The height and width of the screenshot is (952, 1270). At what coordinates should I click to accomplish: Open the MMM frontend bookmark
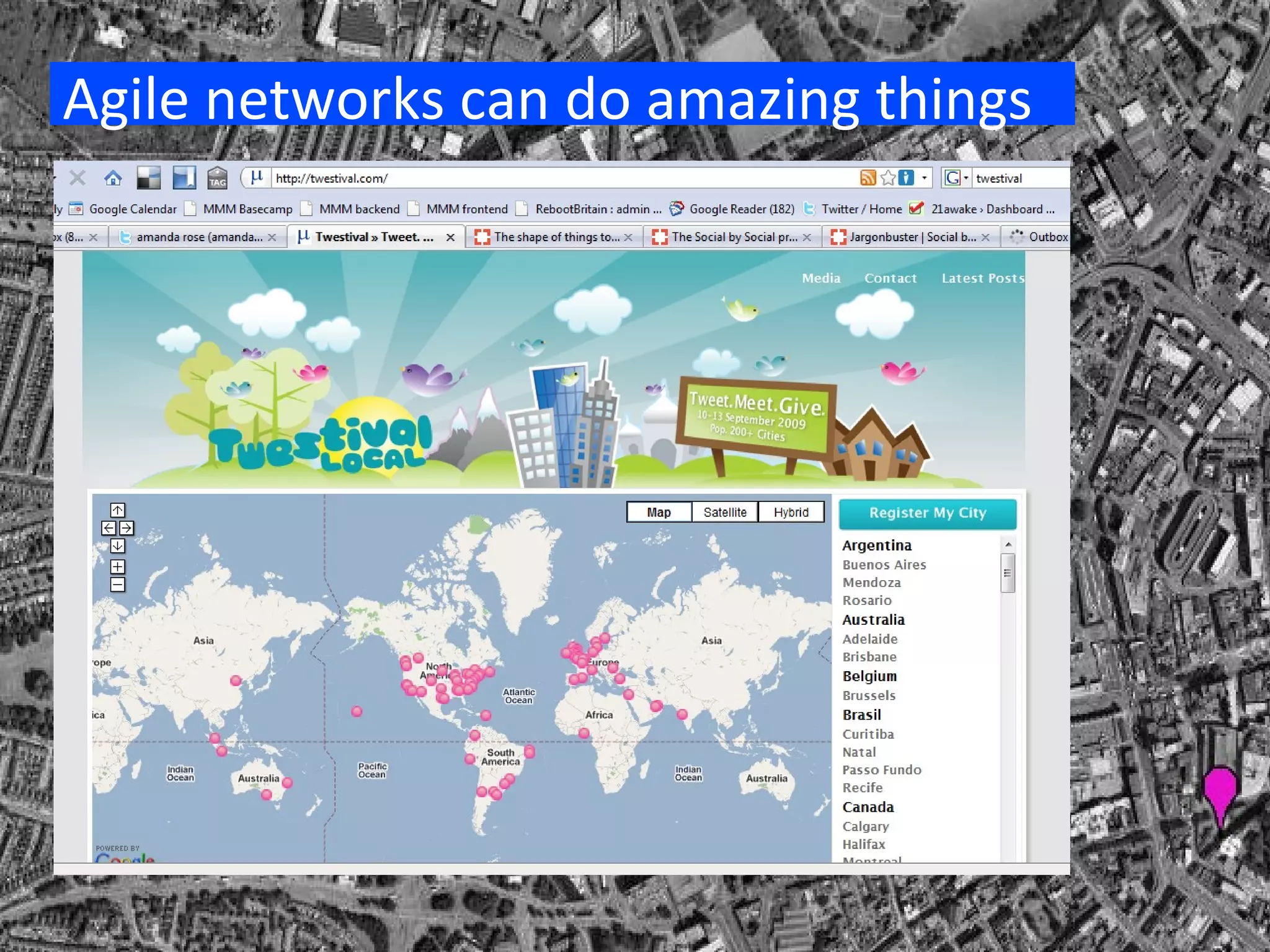click(x=458, y=209)
